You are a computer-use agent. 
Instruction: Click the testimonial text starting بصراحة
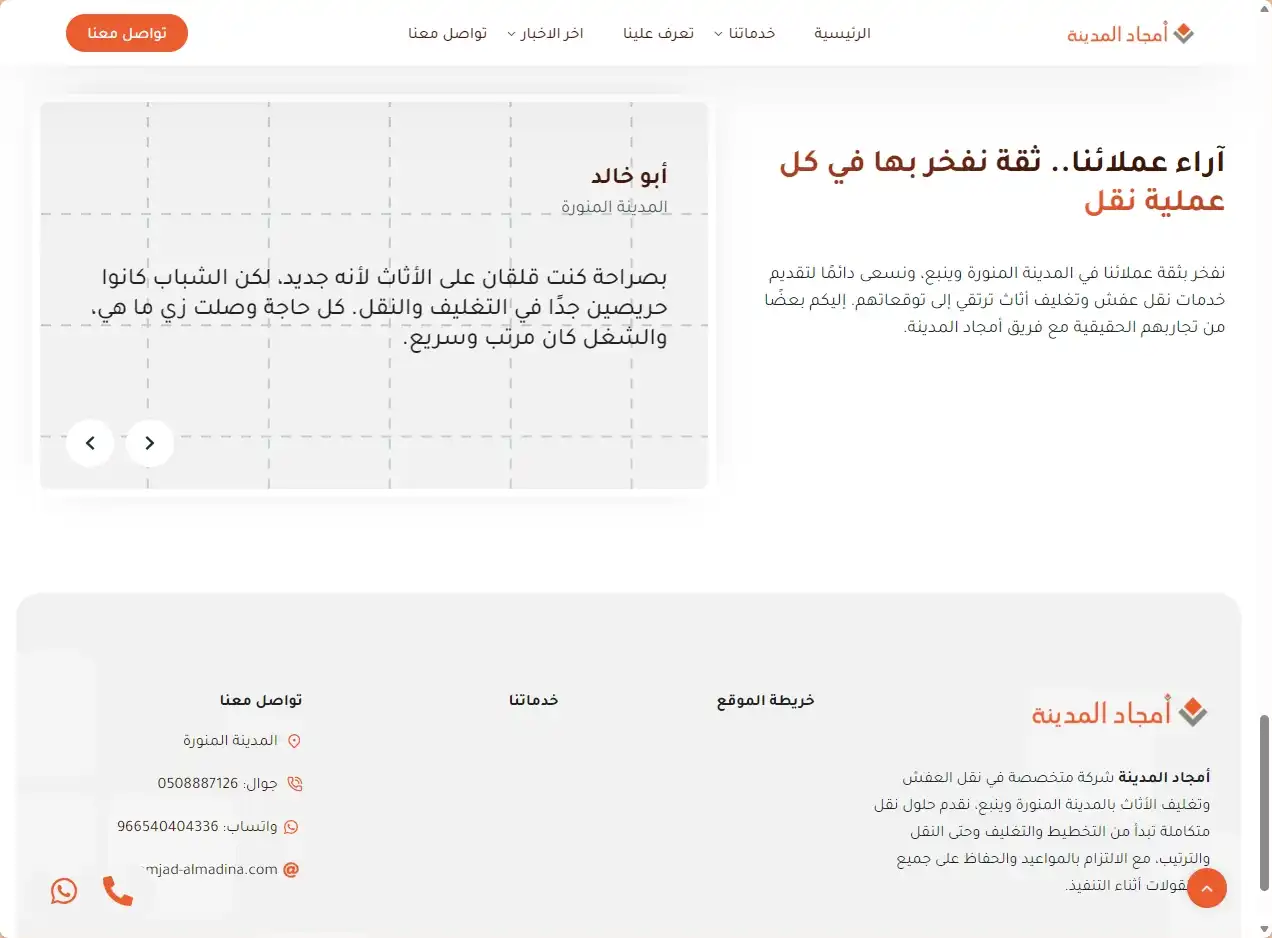(379, 307)
